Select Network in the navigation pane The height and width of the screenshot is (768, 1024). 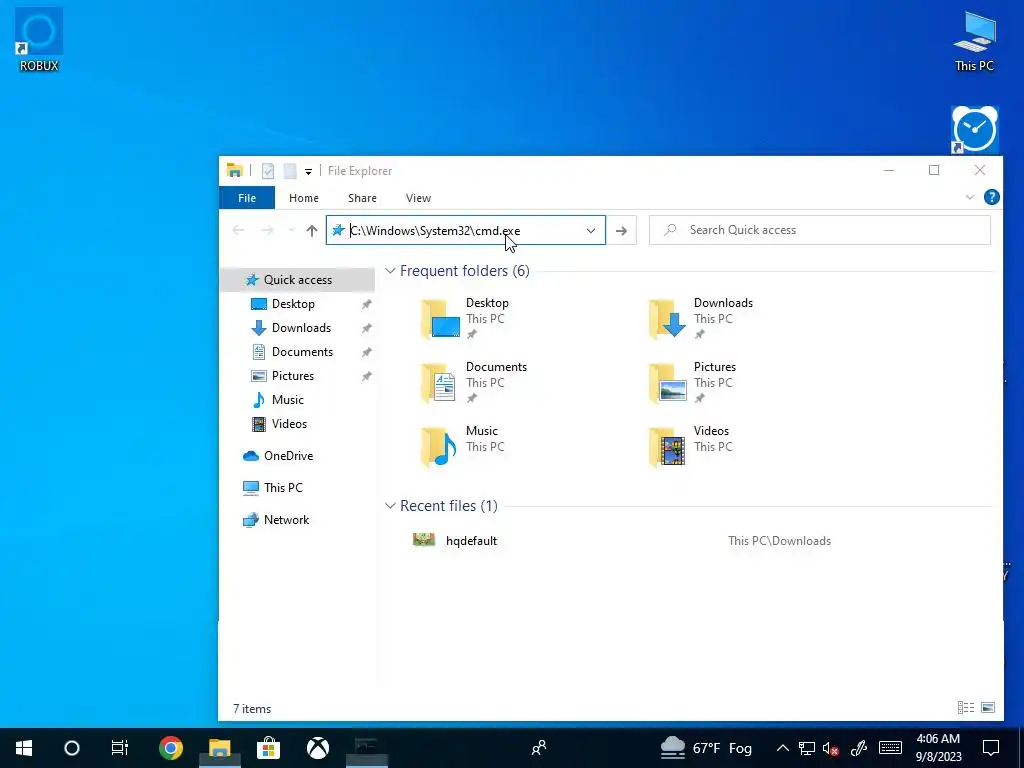pos(286,520)
